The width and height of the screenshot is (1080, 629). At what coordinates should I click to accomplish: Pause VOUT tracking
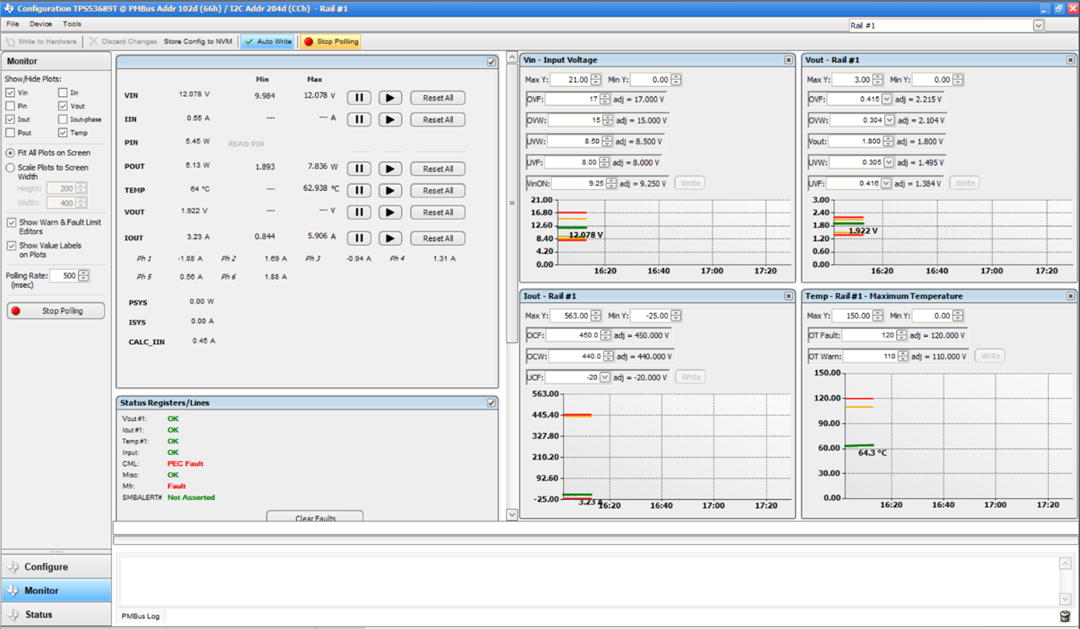[x=359, y=212]
